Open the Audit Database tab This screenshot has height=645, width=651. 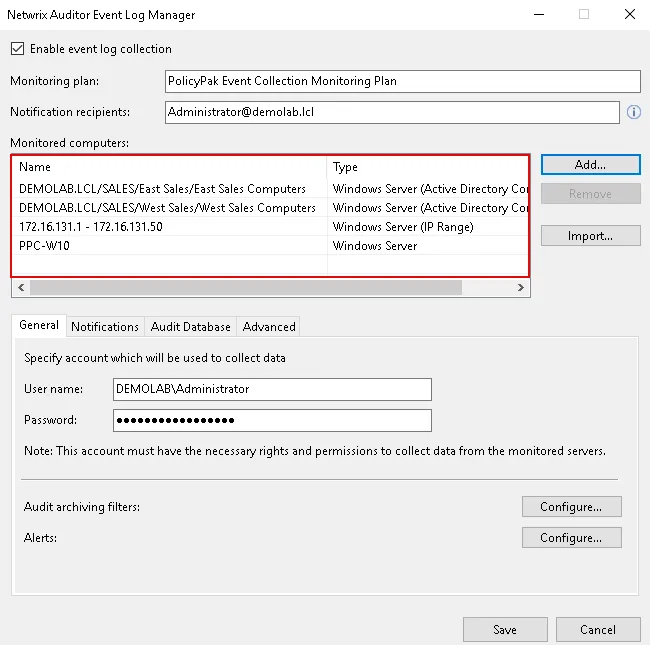click(191, 326)
